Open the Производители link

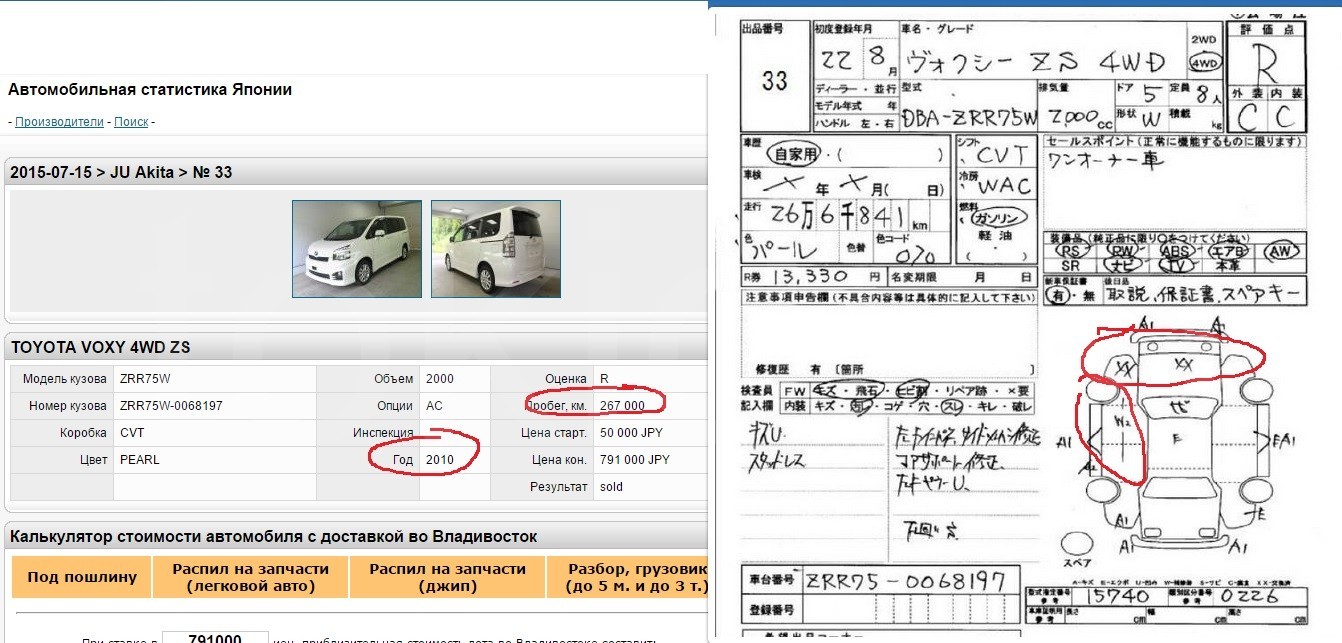tap(59, 122)
